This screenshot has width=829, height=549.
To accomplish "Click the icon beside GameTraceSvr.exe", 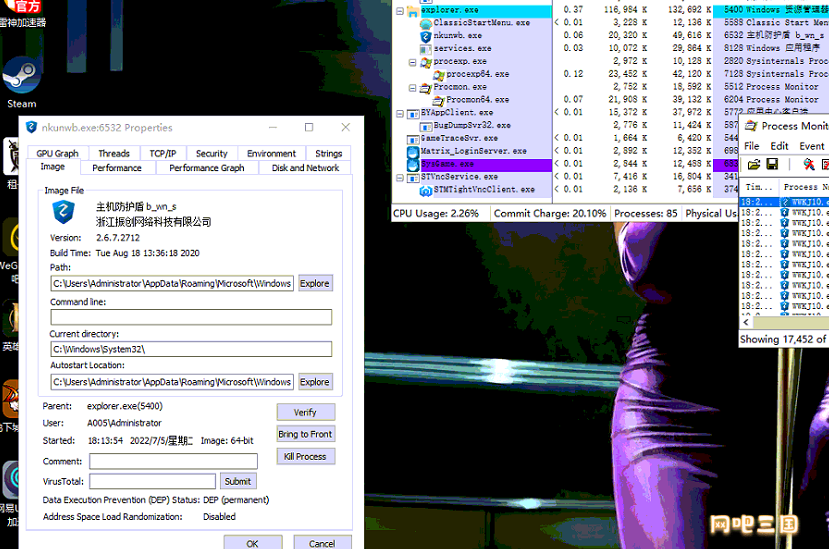I will (413, 139).
